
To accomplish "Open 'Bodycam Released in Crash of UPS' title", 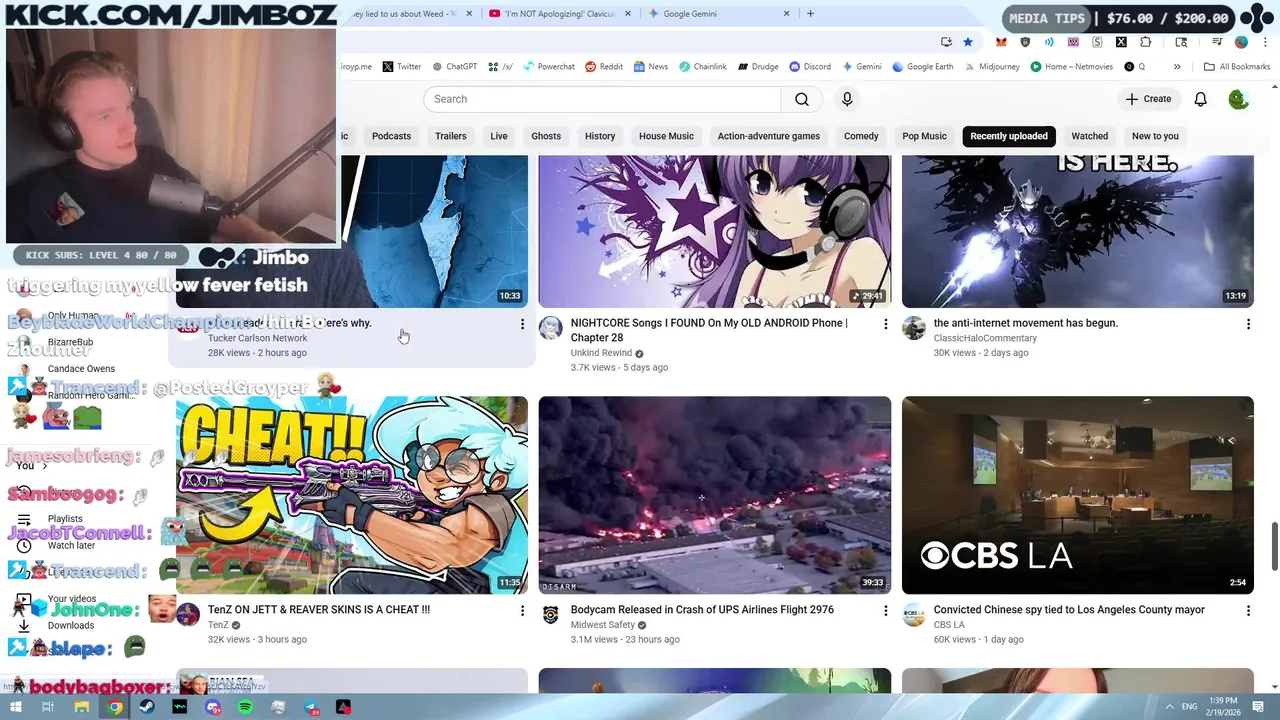I will point(702,609).
